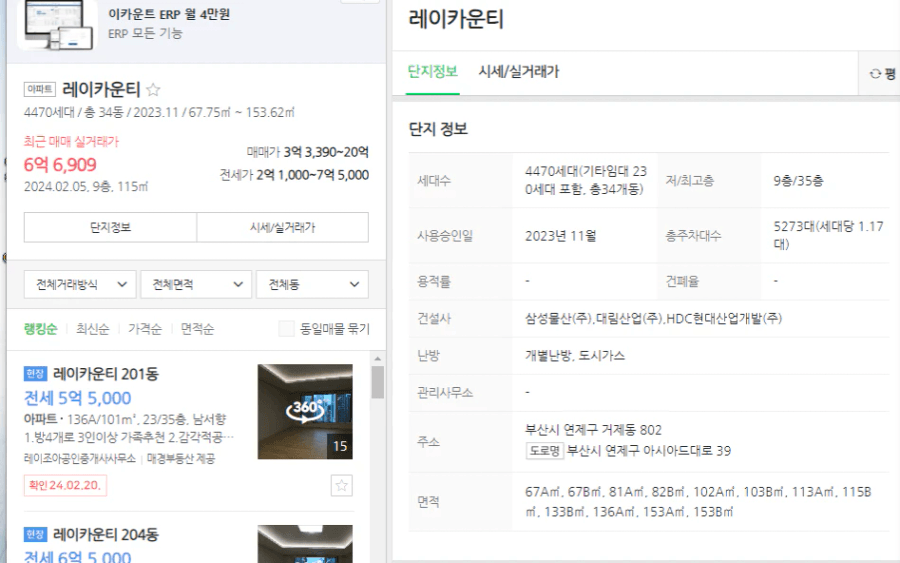Image resolution: width=900 pixels, height=563 pixels.
Task: Click the 부산시 연제구 아시아드대로 39 road address
Action: 649,451
